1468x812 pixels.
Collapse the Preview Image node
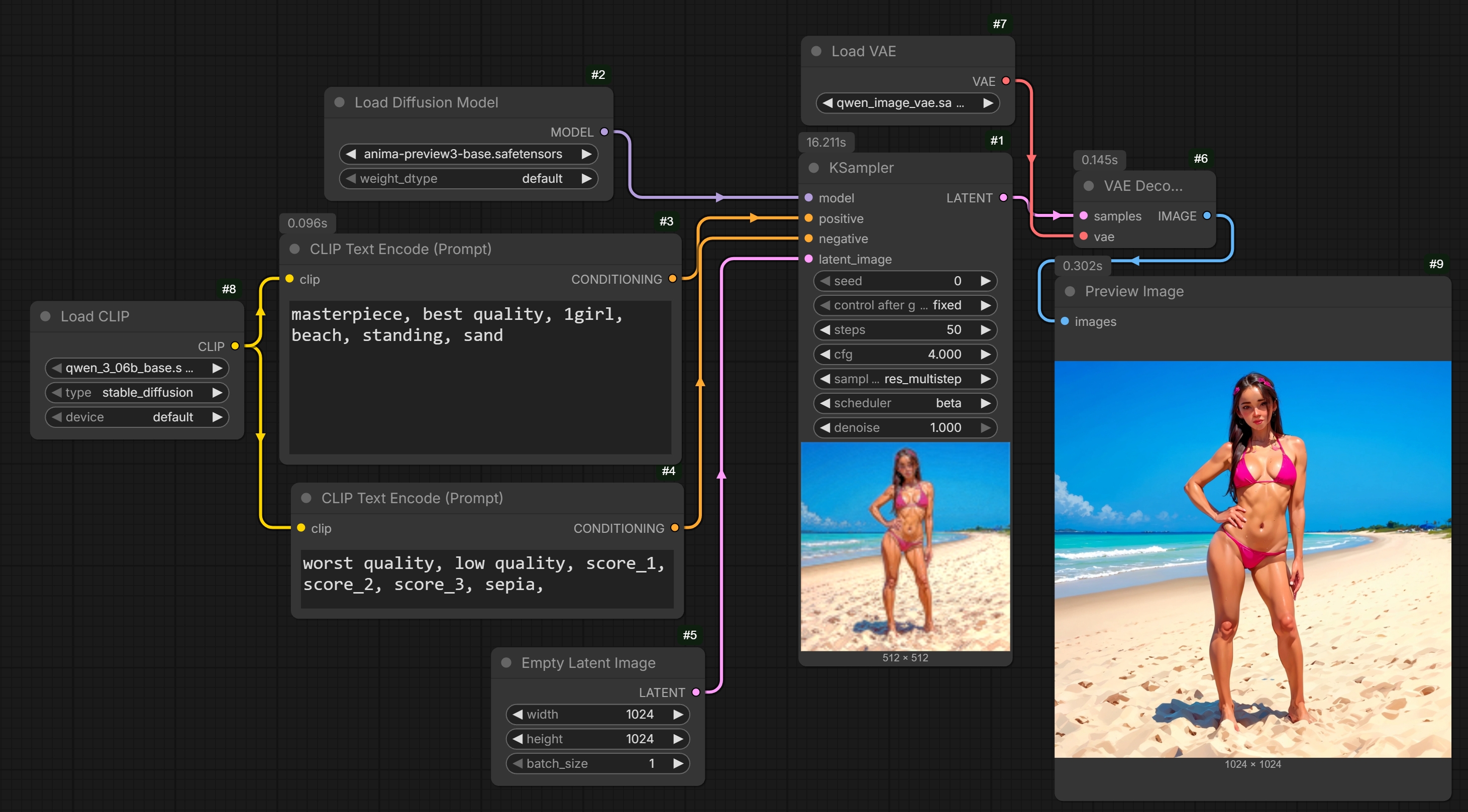pos(1070,292)
